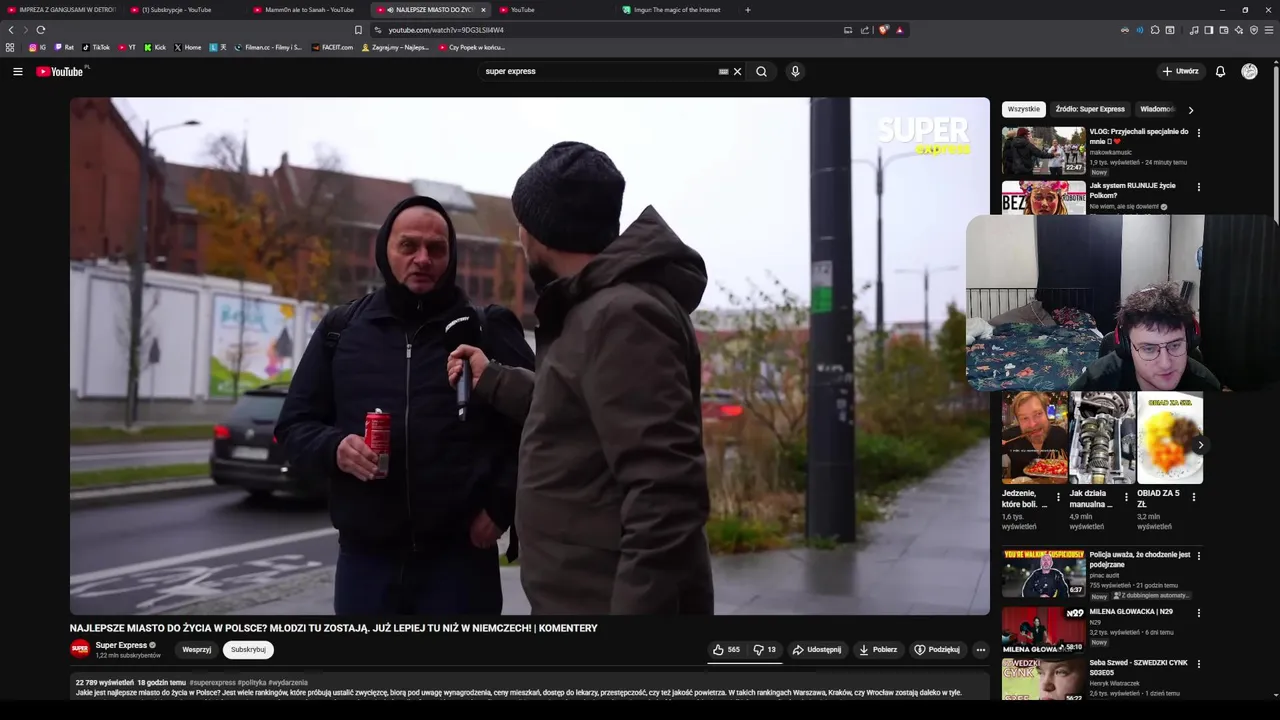Show next Shorts with right arrow

click(x=1200, y=445)
